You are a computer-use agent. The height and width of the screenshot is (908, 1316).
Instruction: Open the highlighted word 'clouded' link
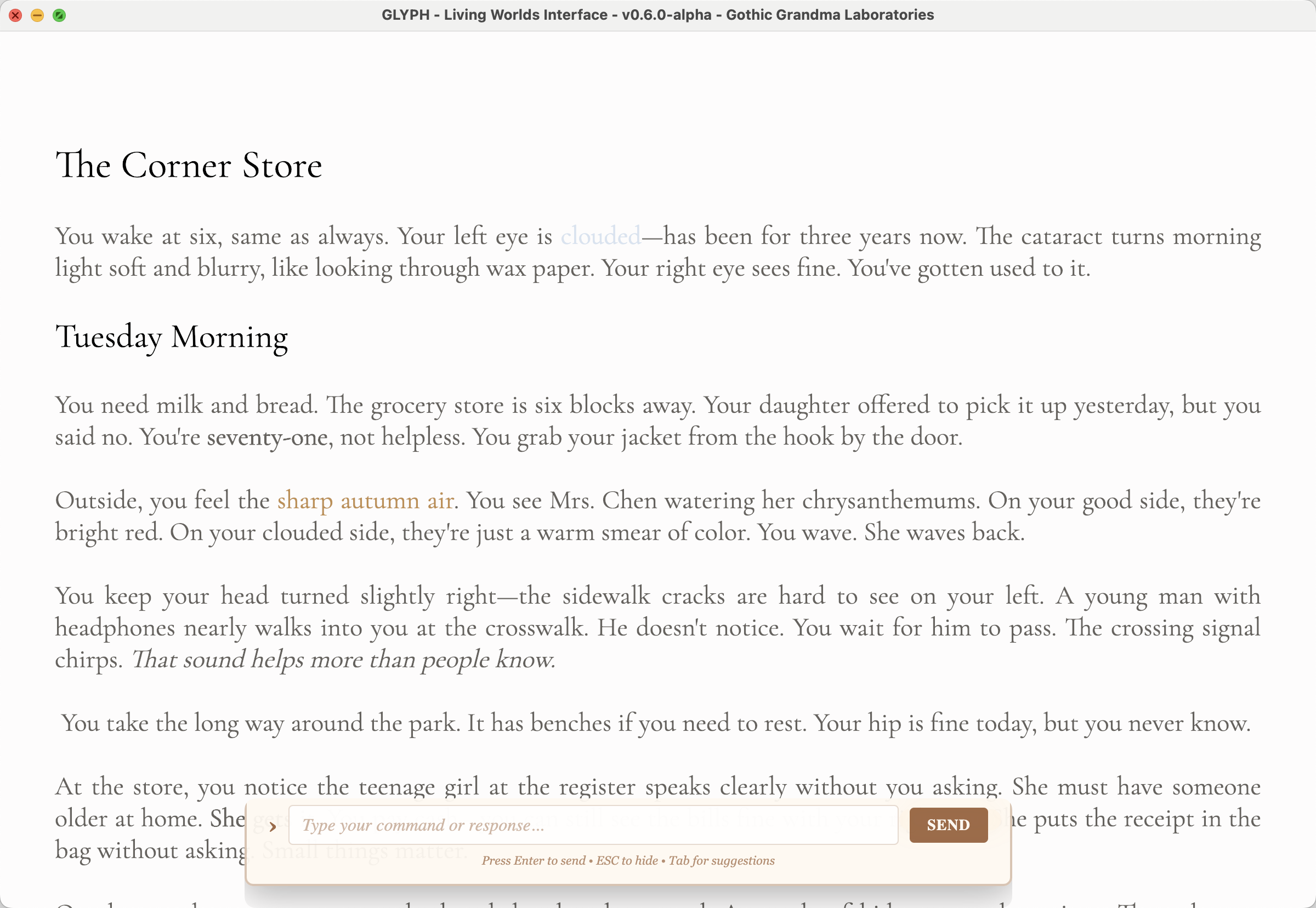[x=600, y=236]
